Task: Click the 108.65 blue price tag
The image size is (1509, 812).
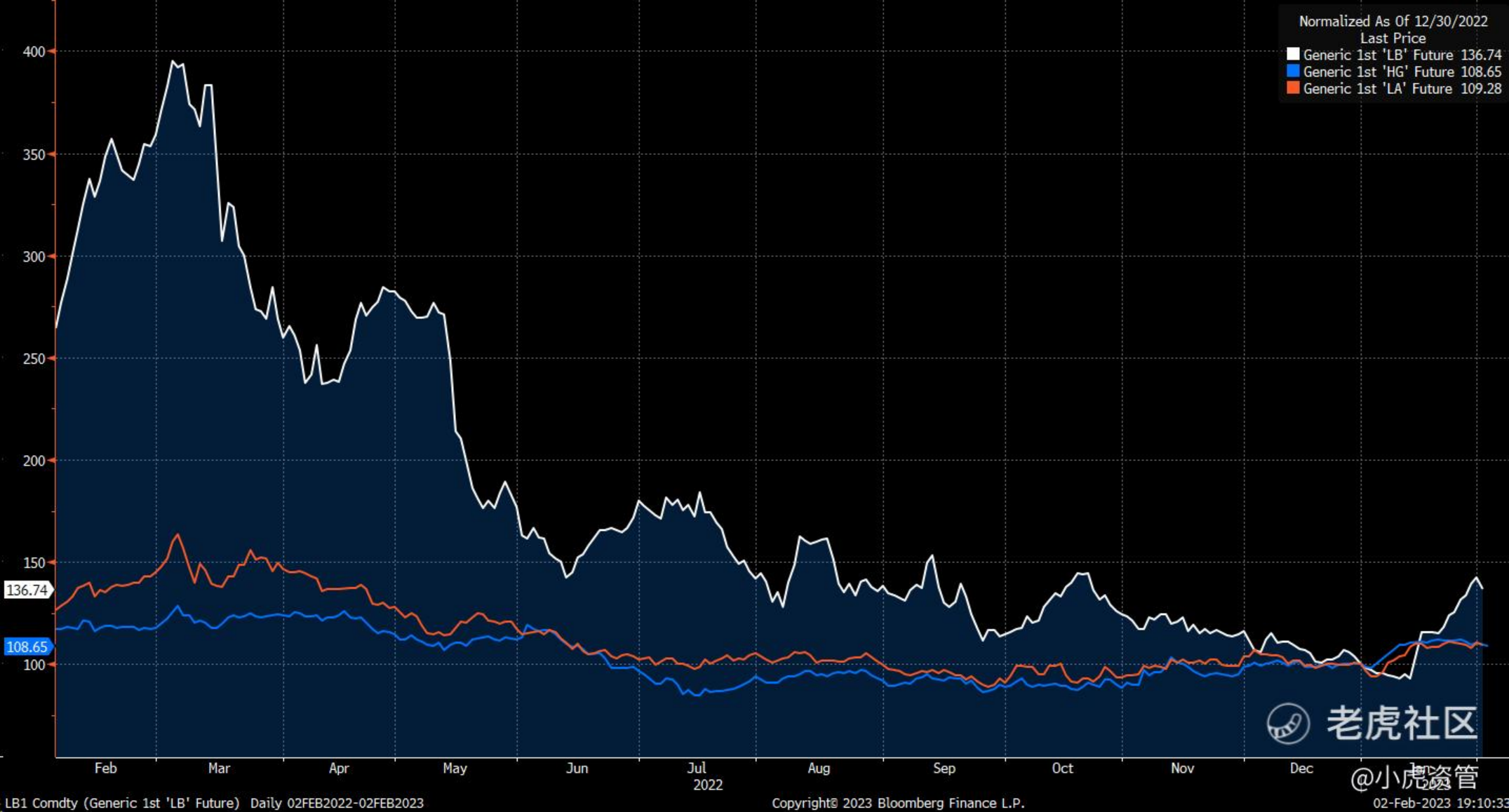Action: (x=27, y=647)
